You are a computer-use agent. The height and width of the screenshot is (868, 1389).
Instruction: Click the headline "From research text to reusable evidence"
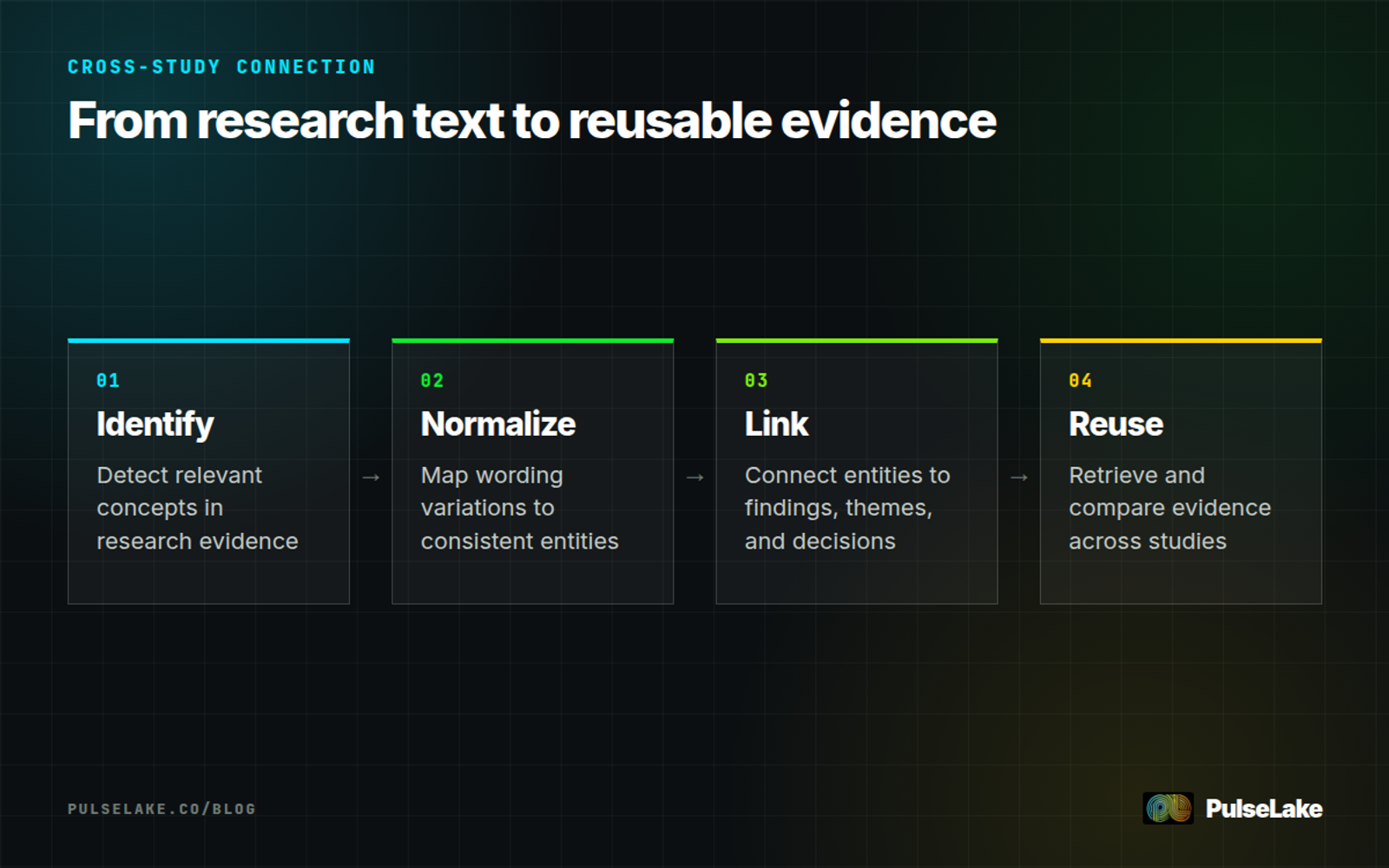532,121
